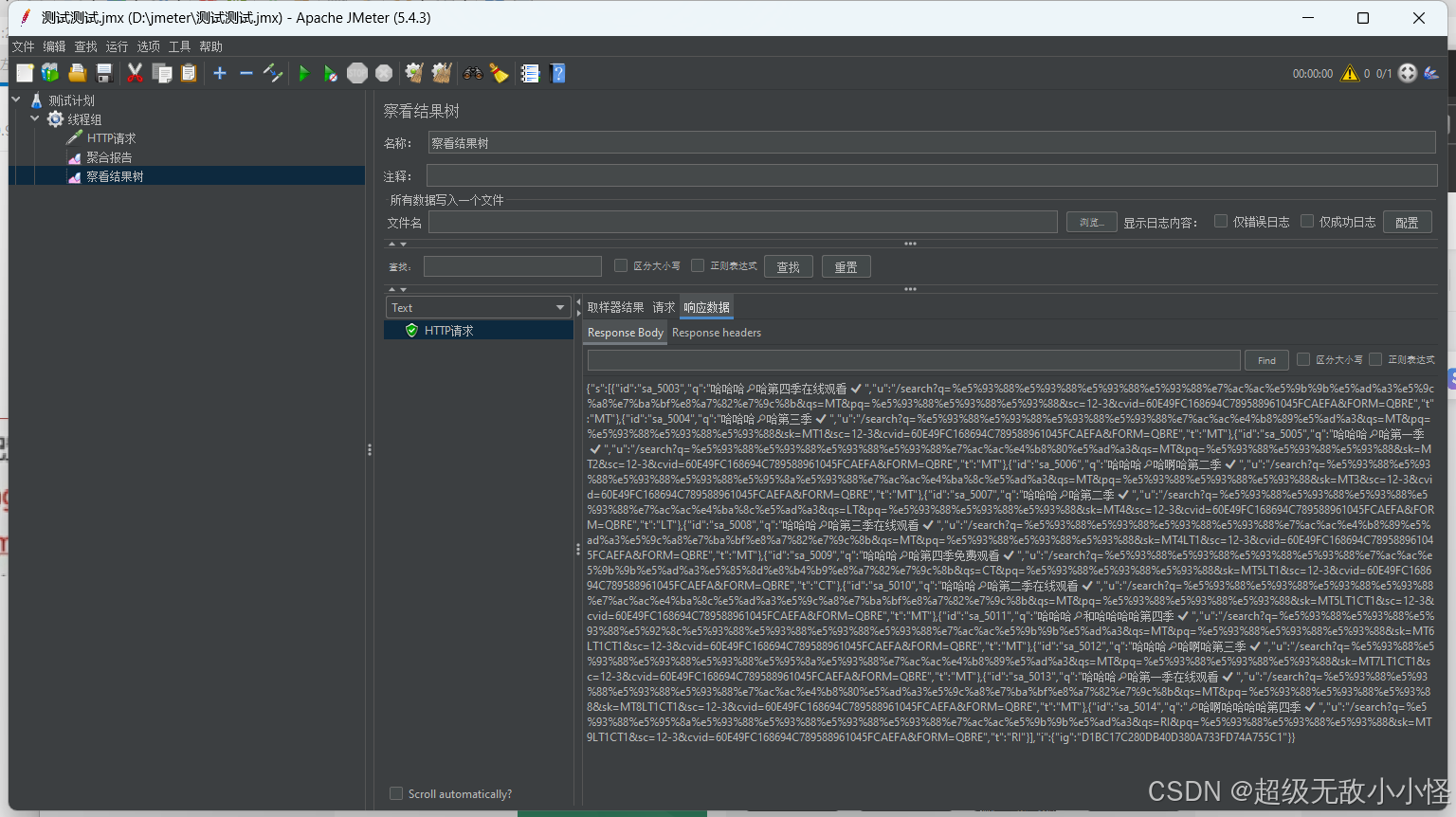Select 聚合报告 in test plan tree

[109, 157]
